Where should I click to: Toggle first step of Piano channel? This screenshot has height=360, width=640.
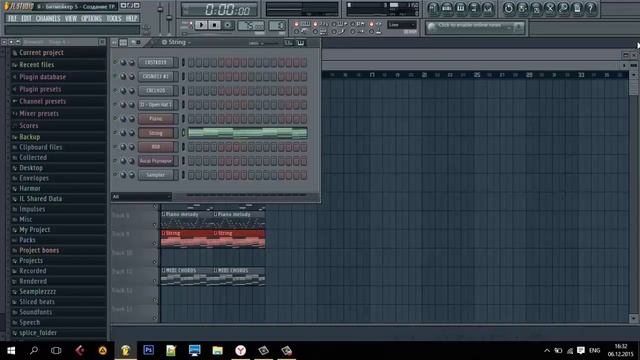coord(191,119)
